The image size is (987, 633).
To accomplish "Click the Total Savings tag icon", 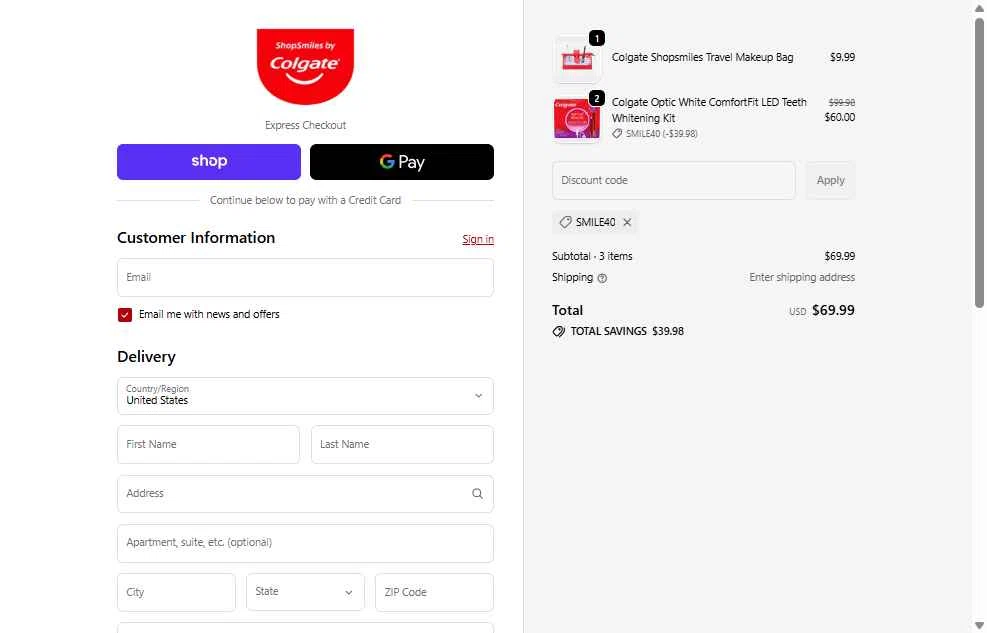I will tap(558, 332).
